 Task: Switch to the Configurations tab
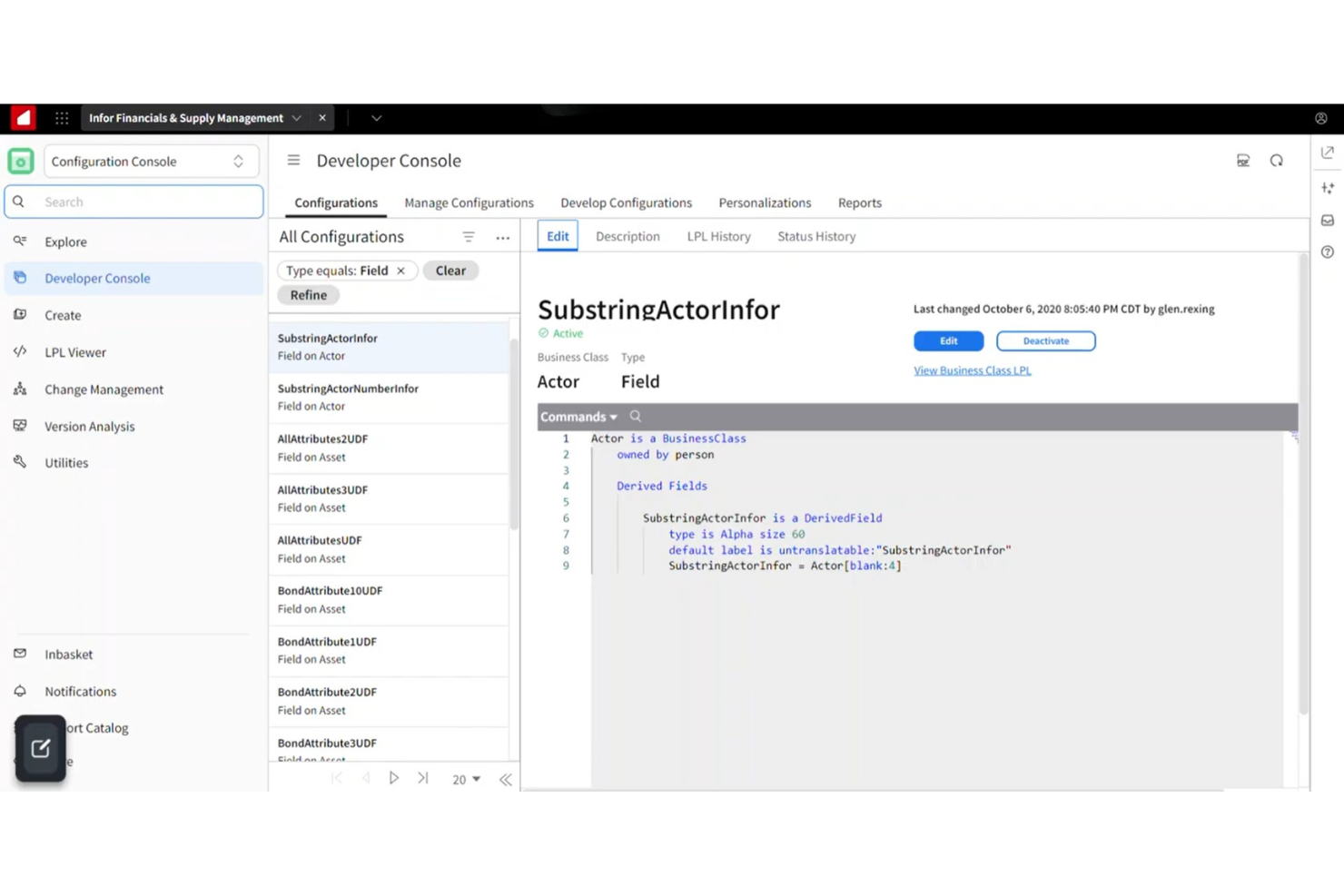click(336, 203)
